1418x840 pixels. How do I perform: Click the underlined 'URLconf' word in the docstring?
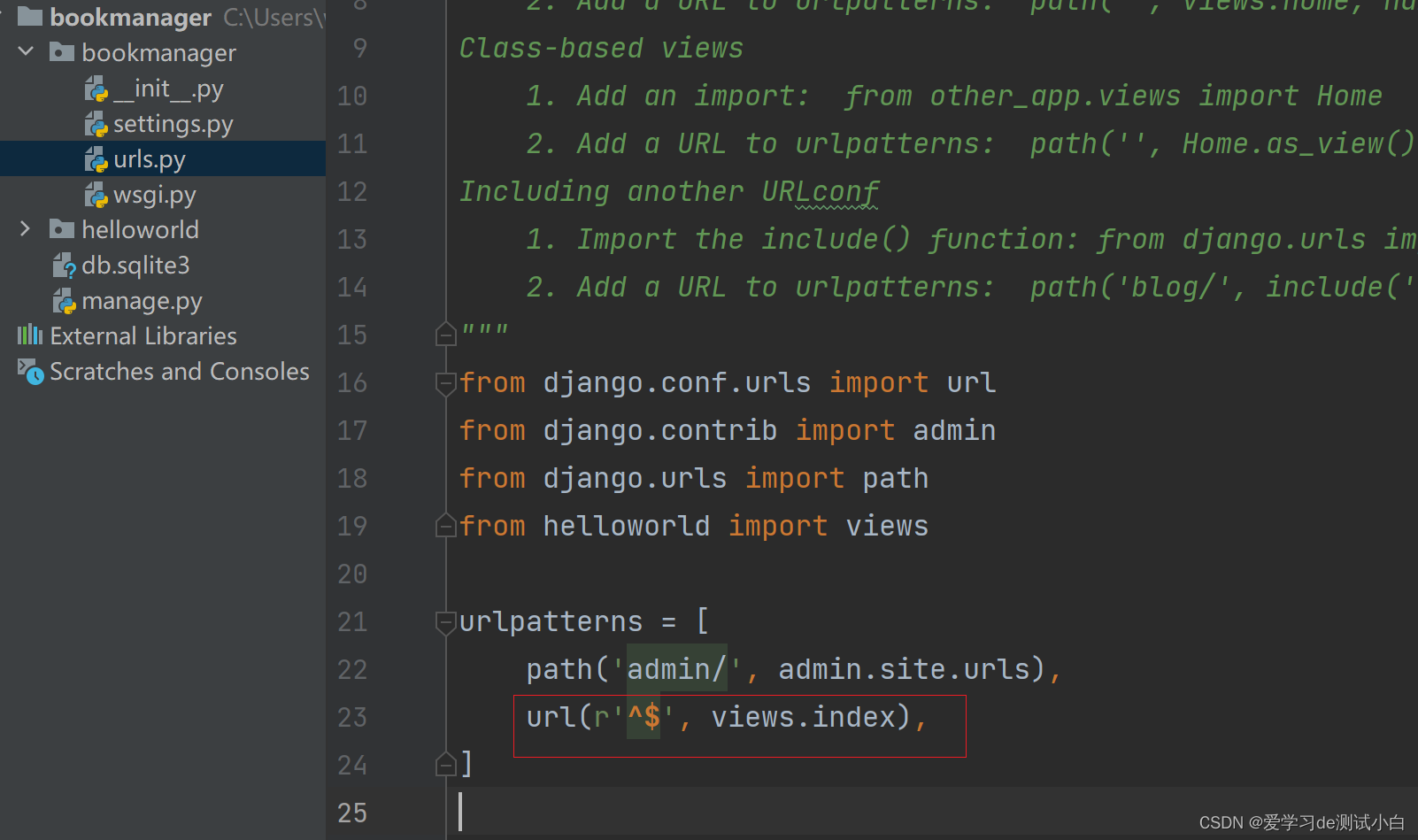(820, 191)
